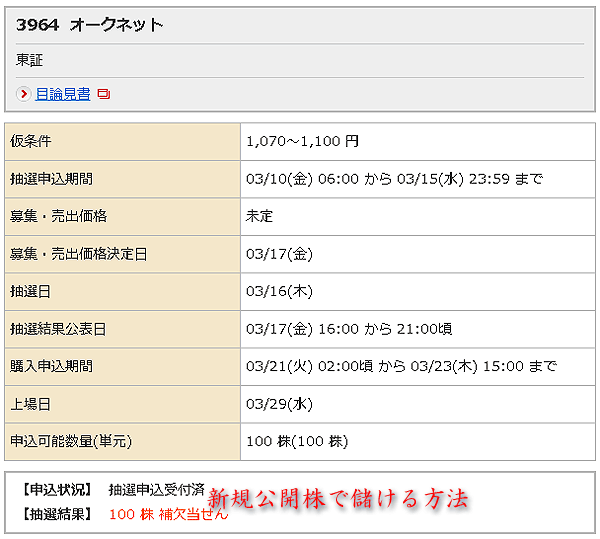Select the listing date 03/29(水)
The height and width of the screenshot is (539, 600).
(x=279, y=404)
